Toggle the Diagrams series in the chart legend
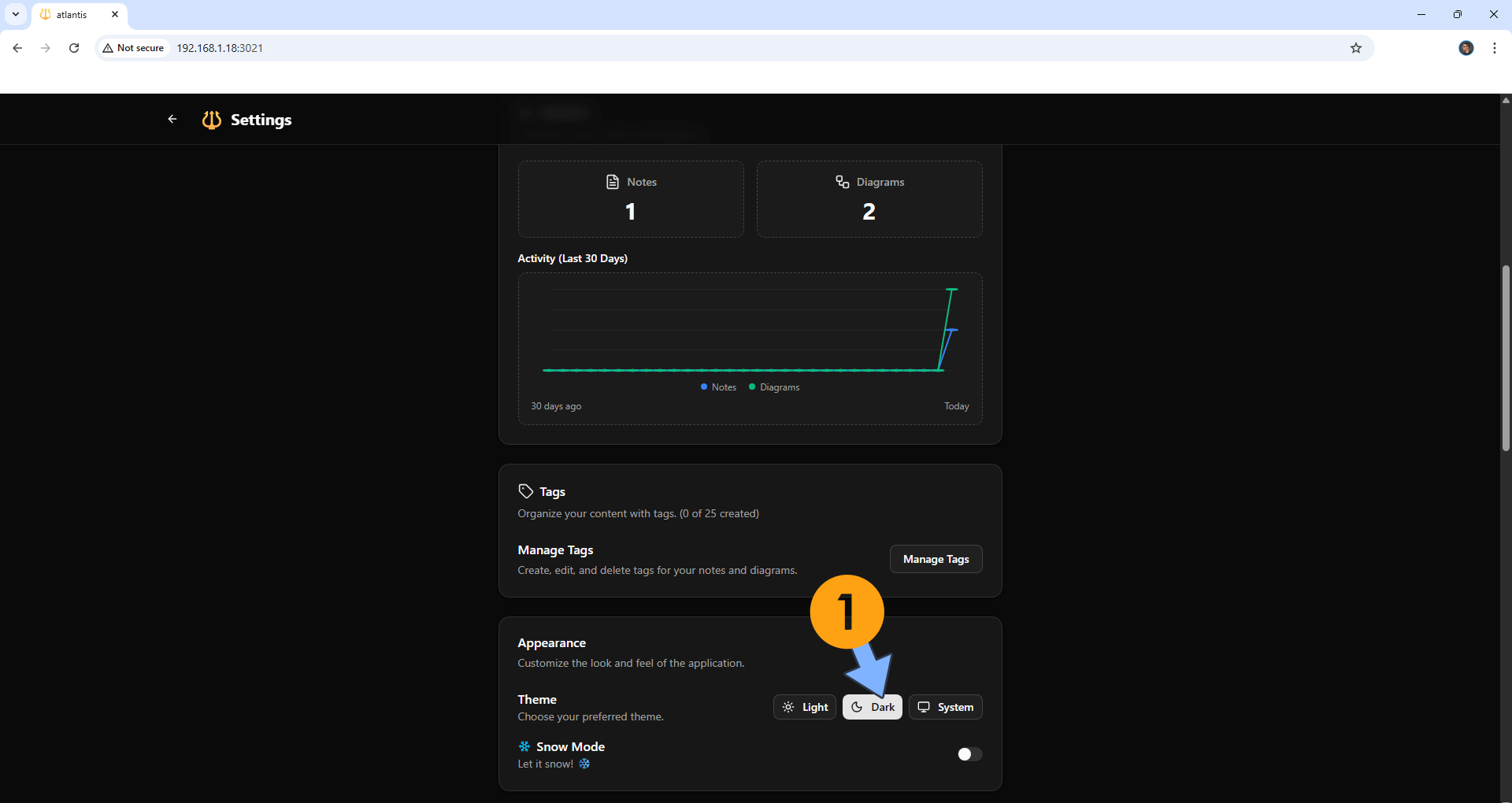Image resolution: width=1512 pixels, height=803 pixels. pyautogui.click(x=774, y=387)
